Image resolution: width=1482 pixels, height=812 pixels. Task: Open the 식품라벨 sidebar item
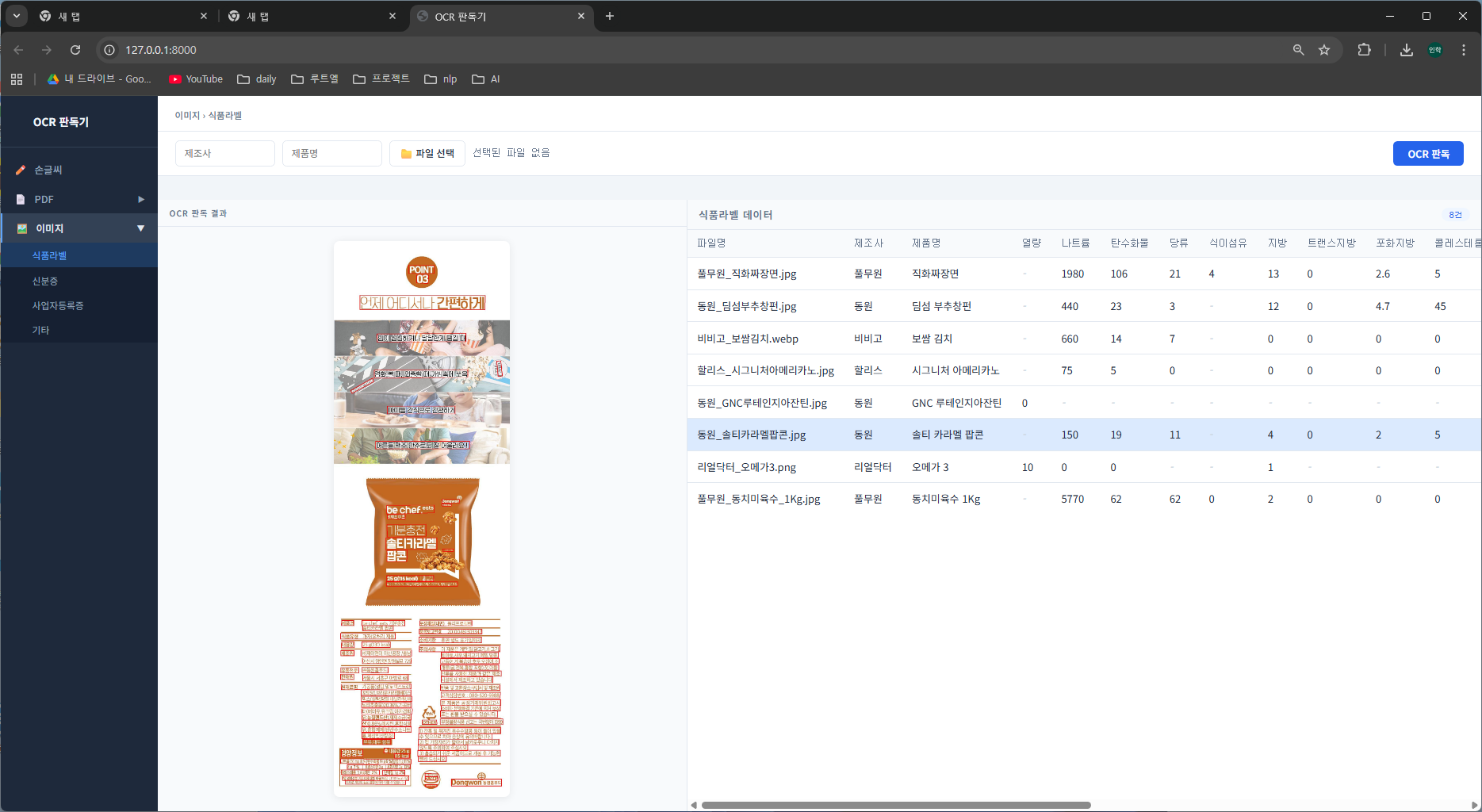[x=79, y=255]
